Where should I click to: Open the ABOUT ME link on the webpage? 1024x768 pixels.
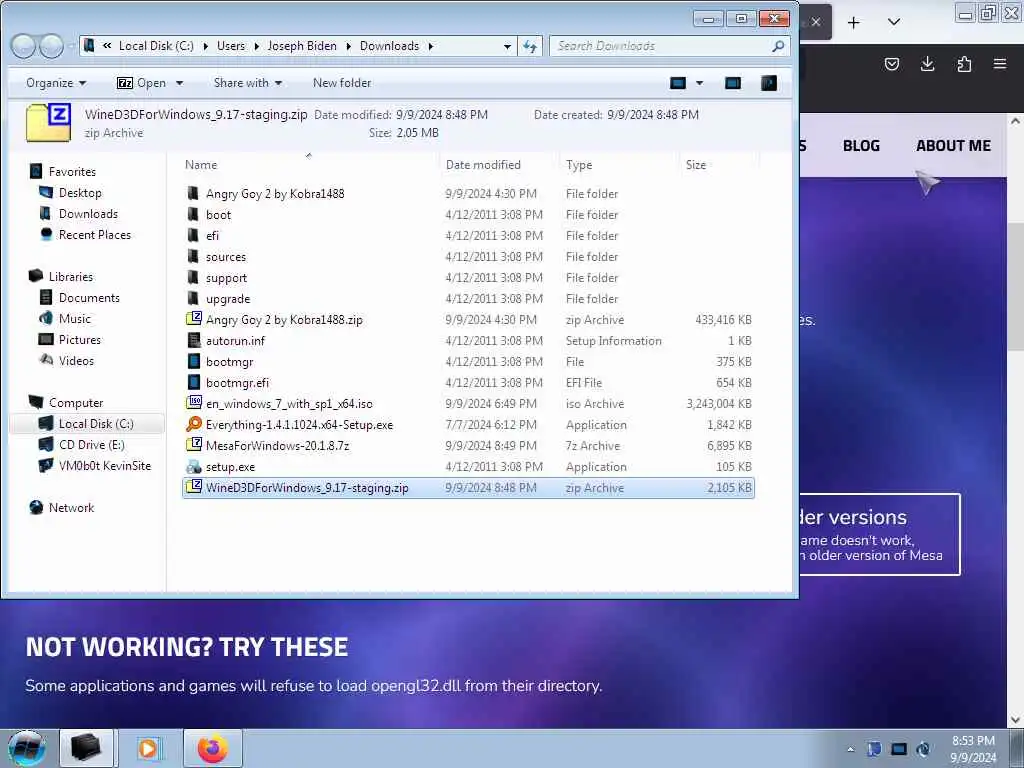click(x=953, y=146)
